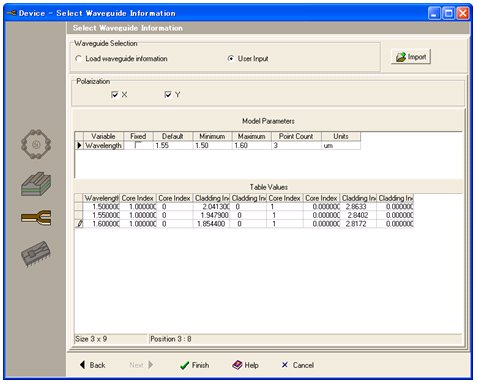Click the cell with value 2.8172
Viewport: 477px width, 383px height.
pos(358,224)
